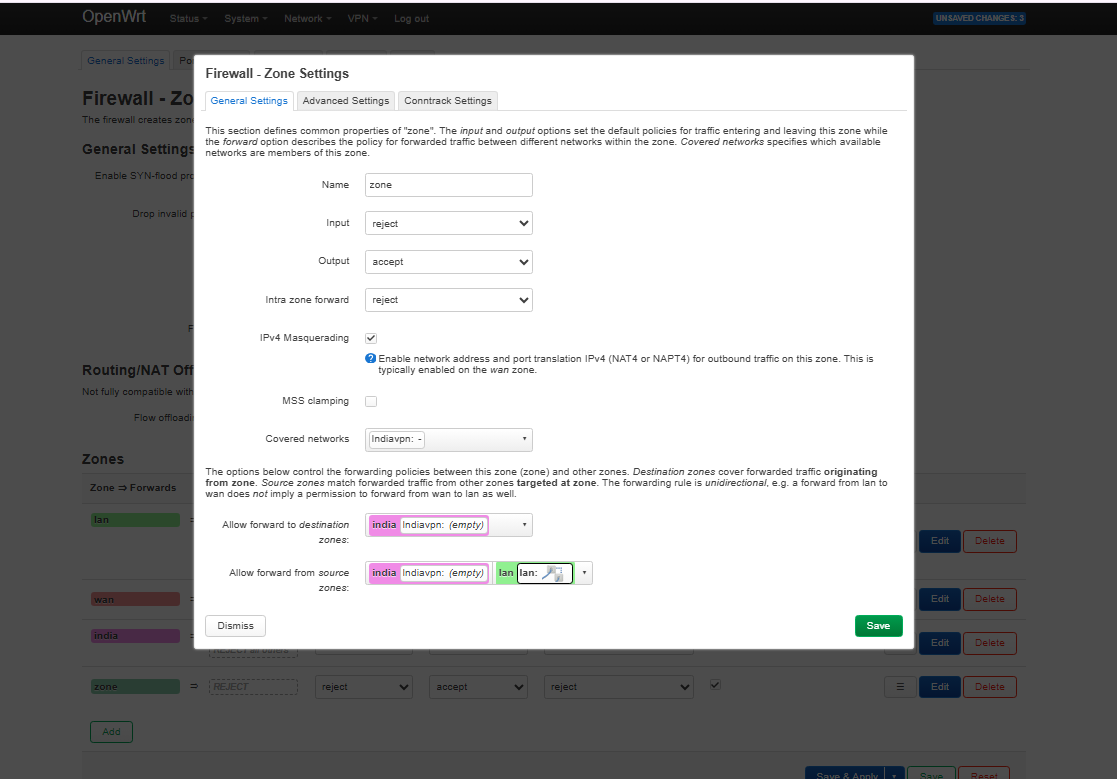Click the help icon beside IPv4 Masquerading
Screen dimensions: 1117x779
pyautogui.click(x=370, y=359)
